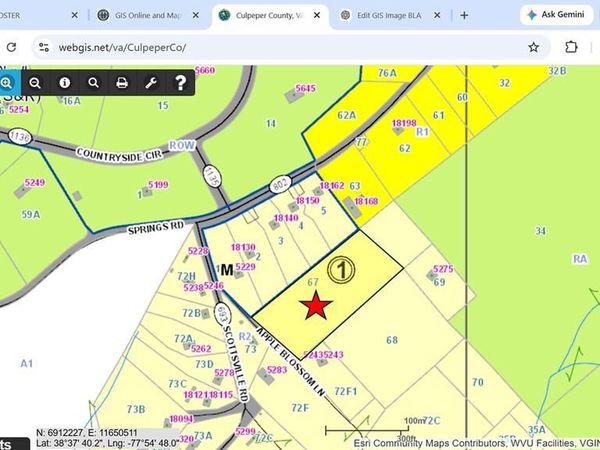
Task: Open the help question mark
Action: coord(180,83)
